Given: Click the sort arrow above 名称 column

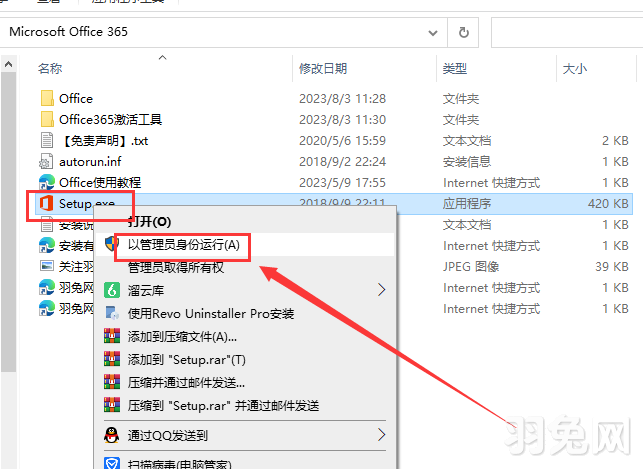Looking at the screenshot, I should [x=162, y=57].
